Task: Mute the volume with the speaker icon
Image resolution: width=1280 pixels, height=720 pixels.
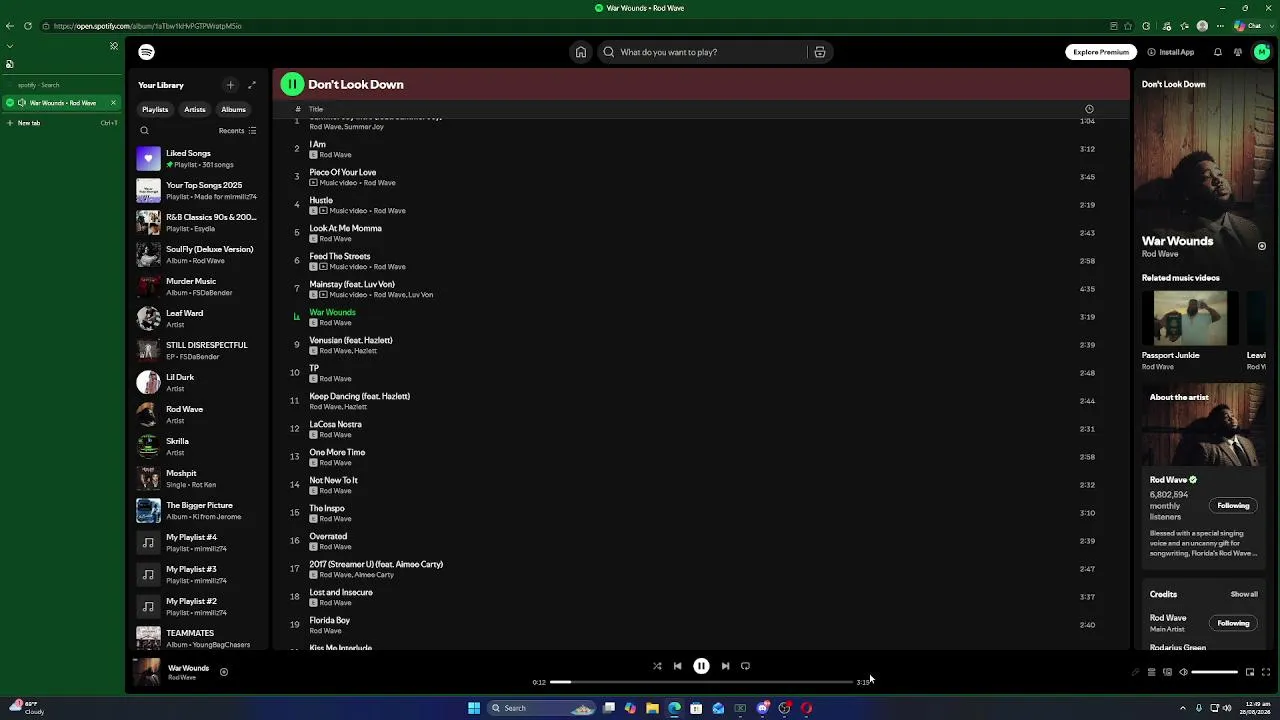Action: pos(1183,672)
